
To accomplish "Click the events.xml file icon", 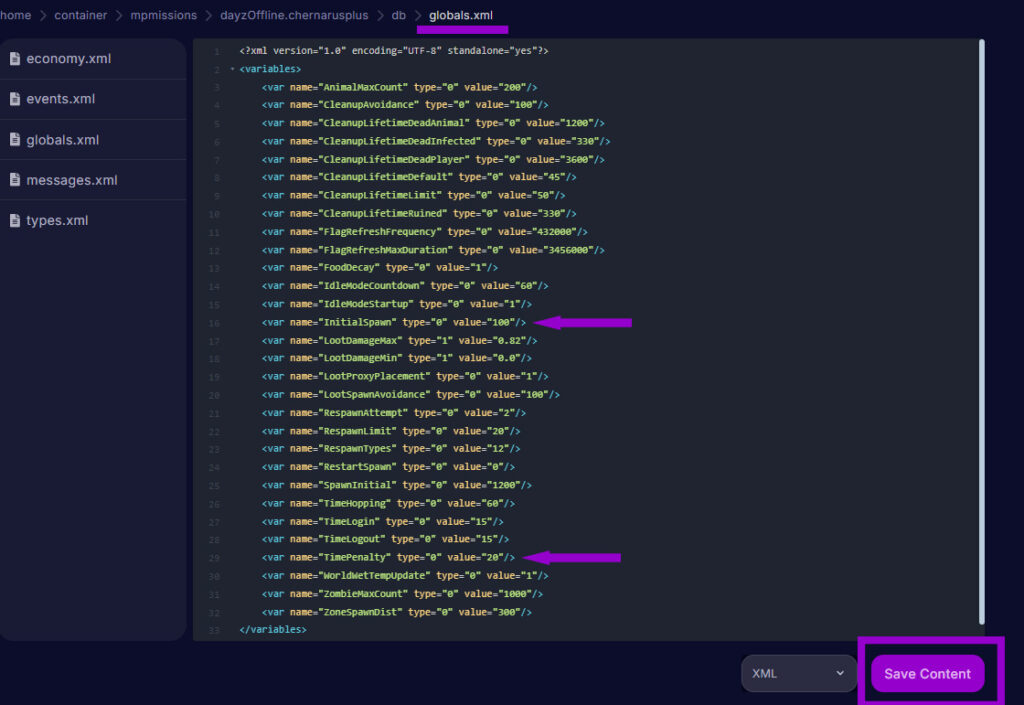I will (13, 98).
